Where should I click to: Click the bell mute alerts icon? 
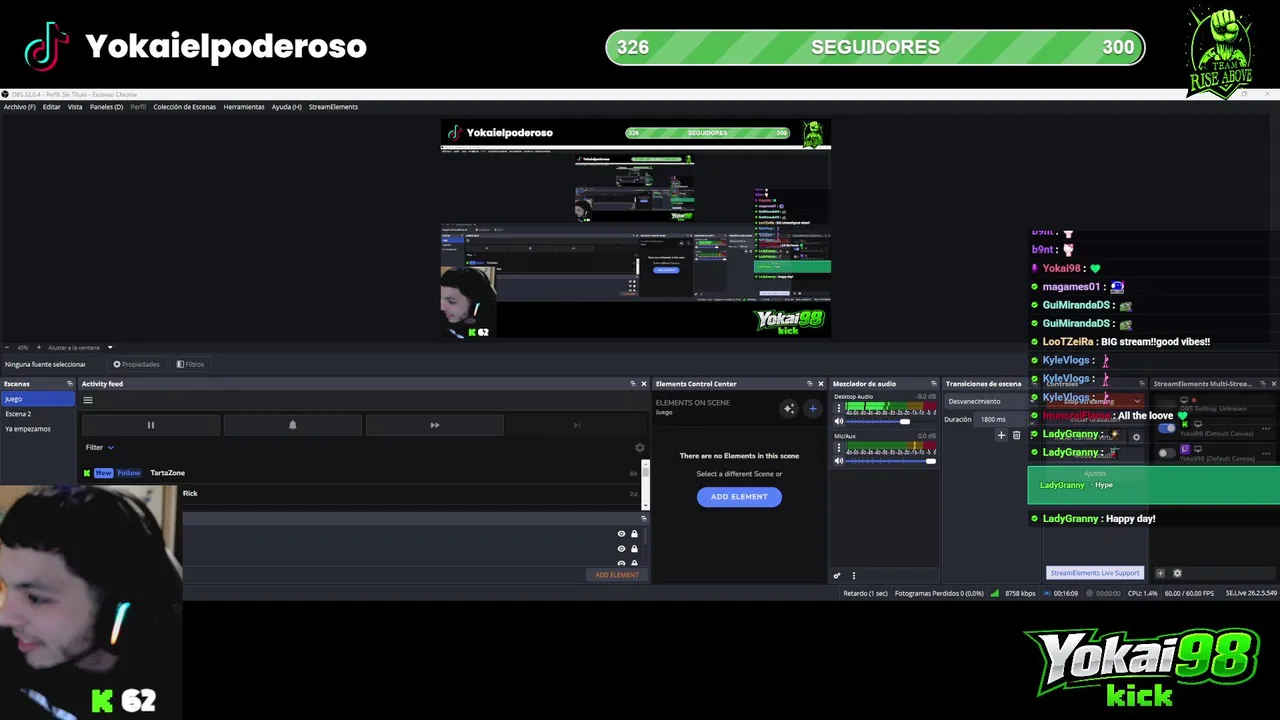click(293, 425)
